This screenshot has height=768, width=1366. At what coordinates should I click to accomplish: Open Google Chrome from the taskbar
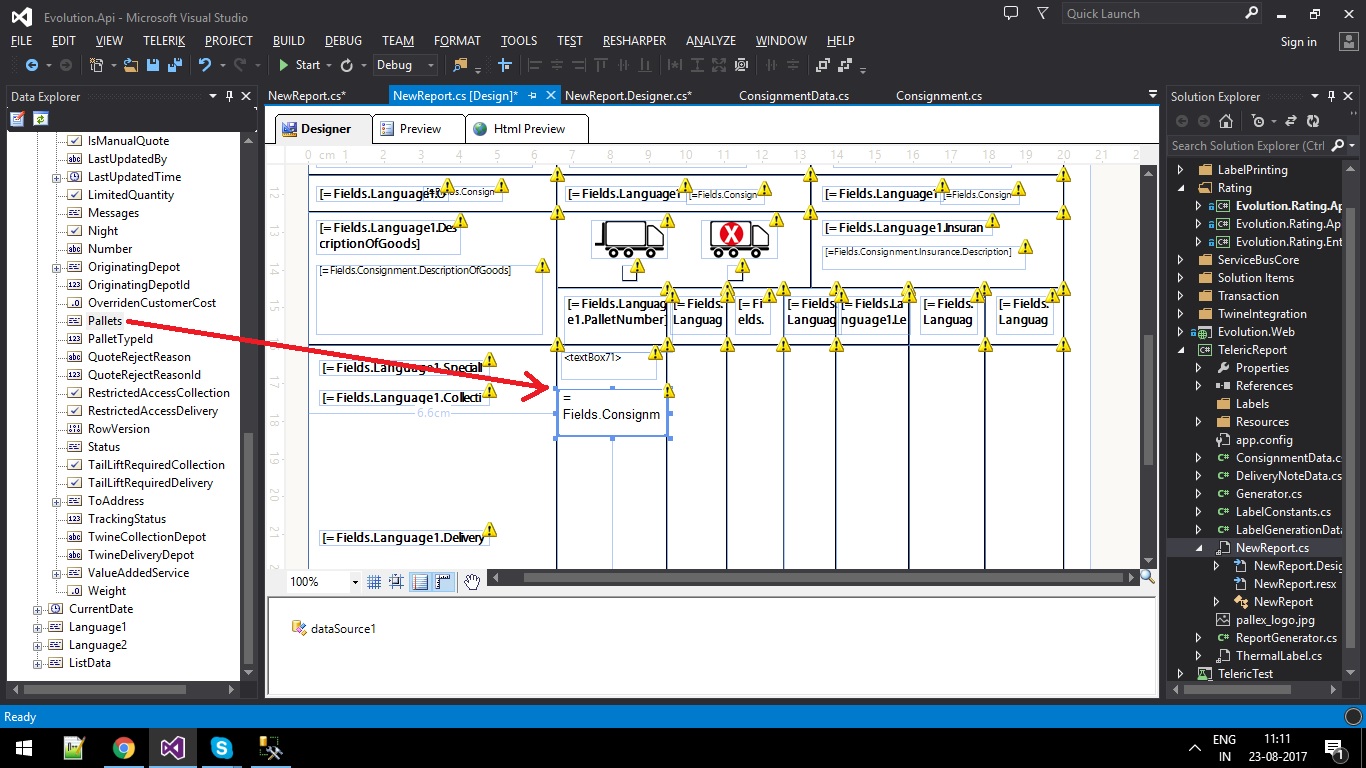tap(124, 748)
